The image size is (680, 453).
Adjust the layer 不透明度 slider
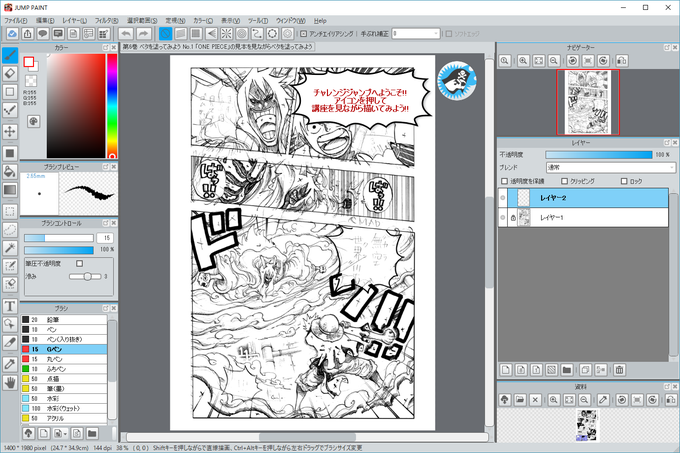point(598,154)
